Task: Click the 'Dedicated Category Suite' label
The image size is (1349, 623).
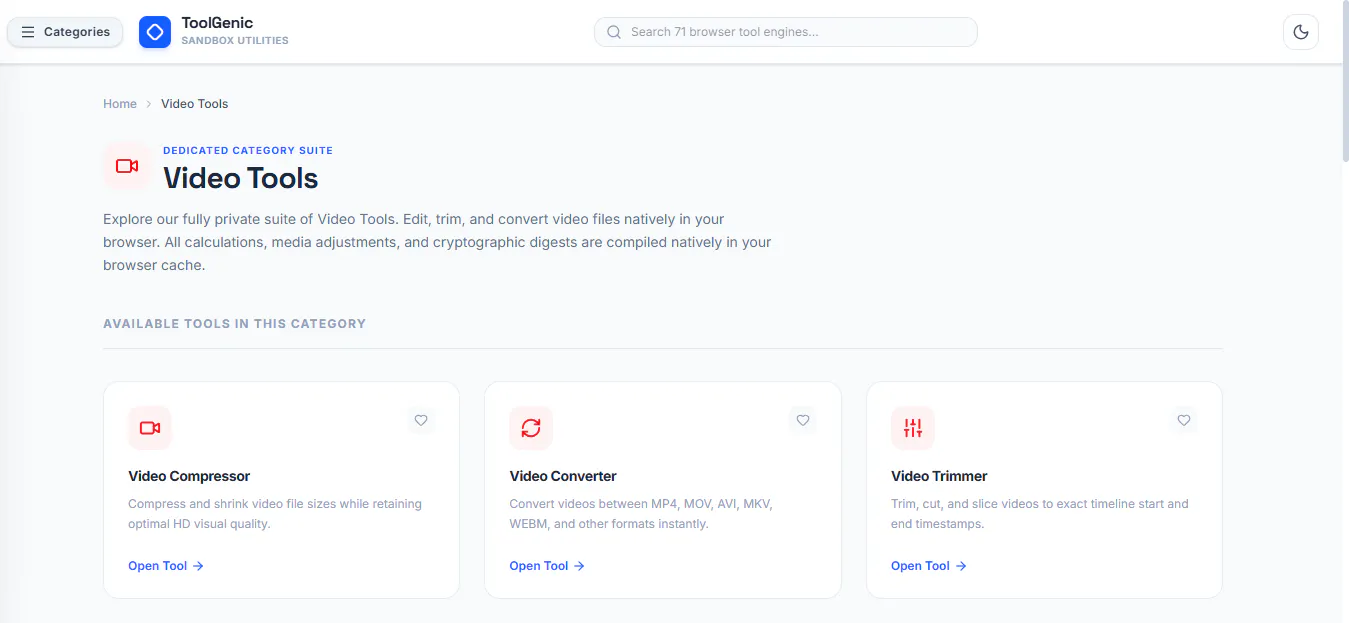Action: tap(248, 150)
